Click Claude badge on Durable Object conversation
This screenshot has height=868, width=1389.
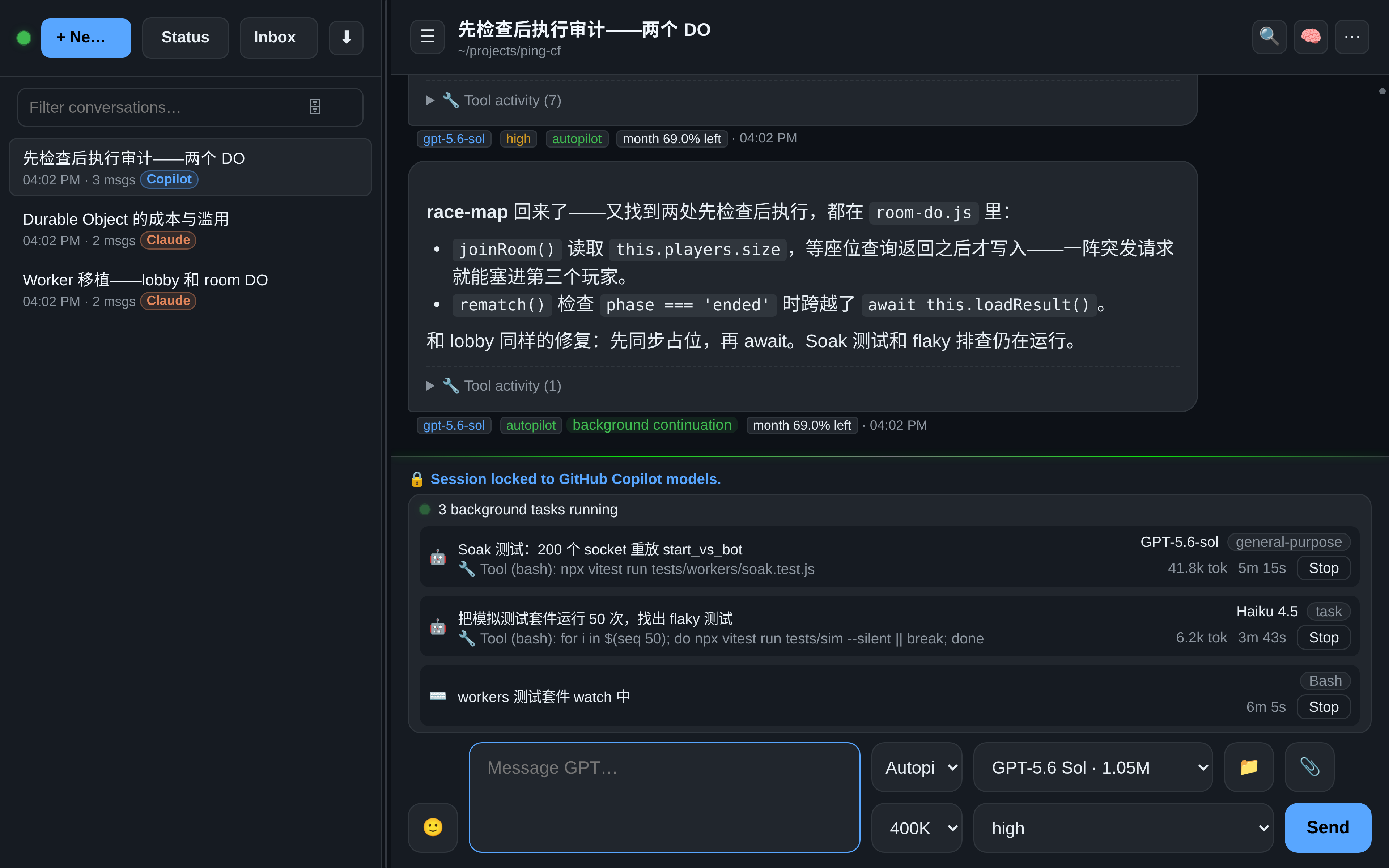168,240
